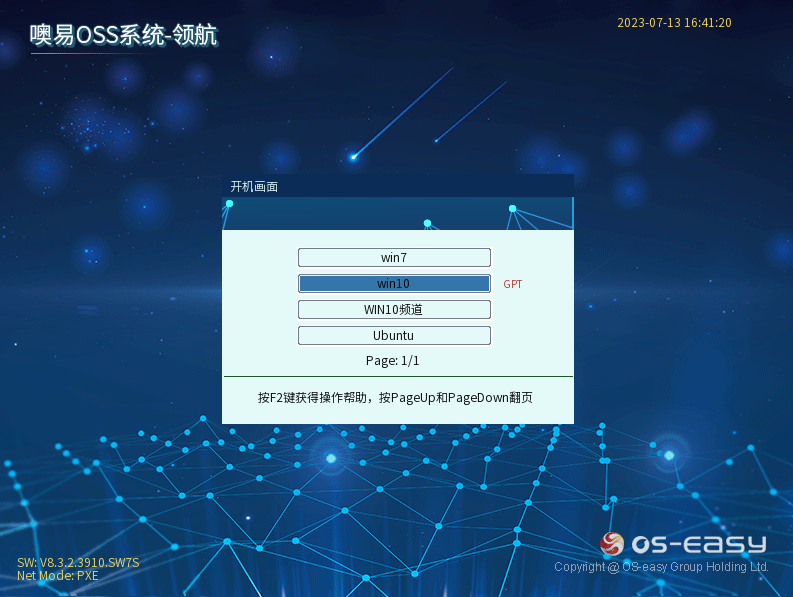Click the red GPT label beside win10

512,284
